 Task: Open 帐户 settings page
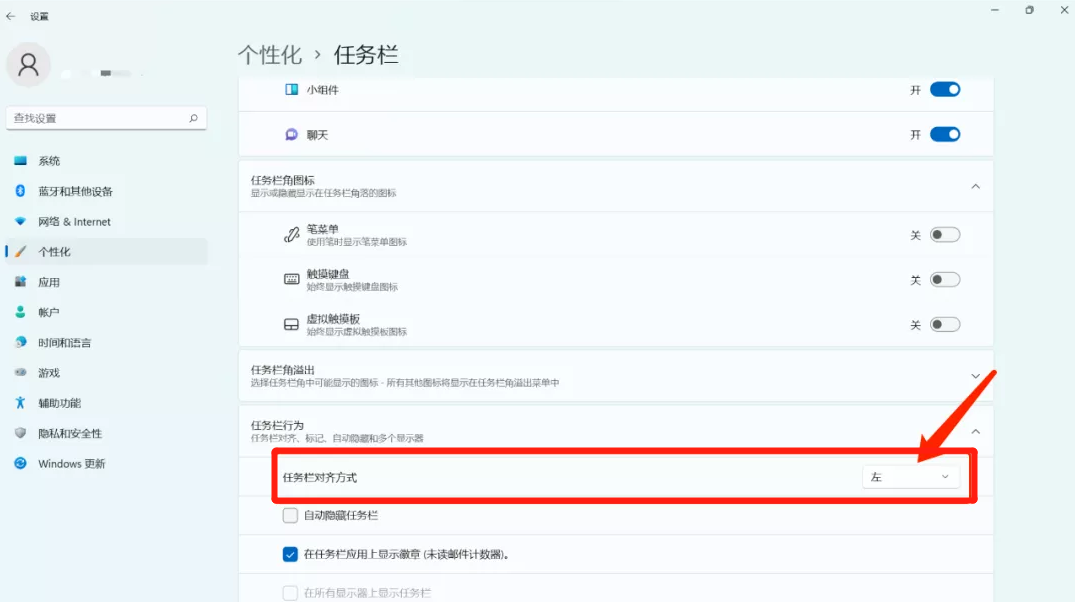(x=106, y=312)
